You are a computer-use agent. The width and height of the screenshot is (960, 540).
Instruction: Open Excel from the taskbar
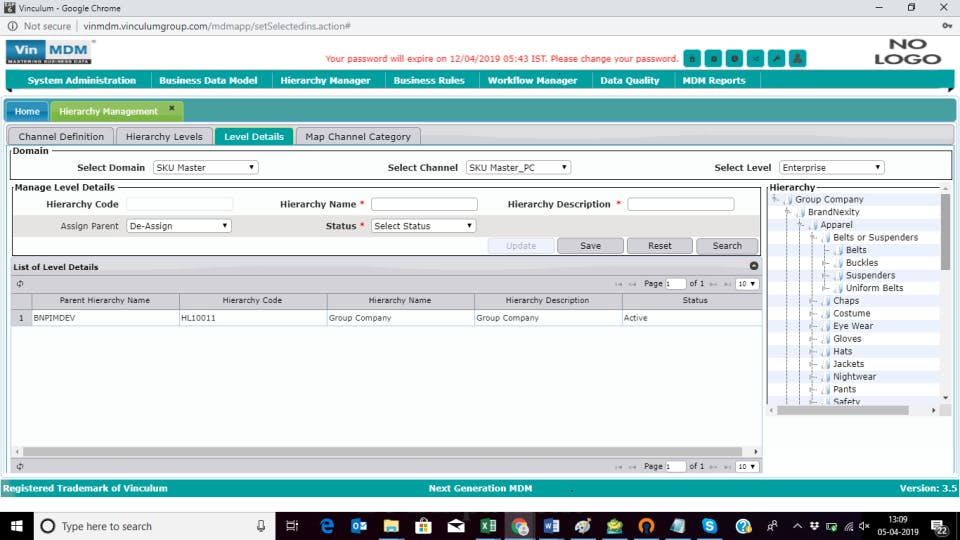[488, 526]
